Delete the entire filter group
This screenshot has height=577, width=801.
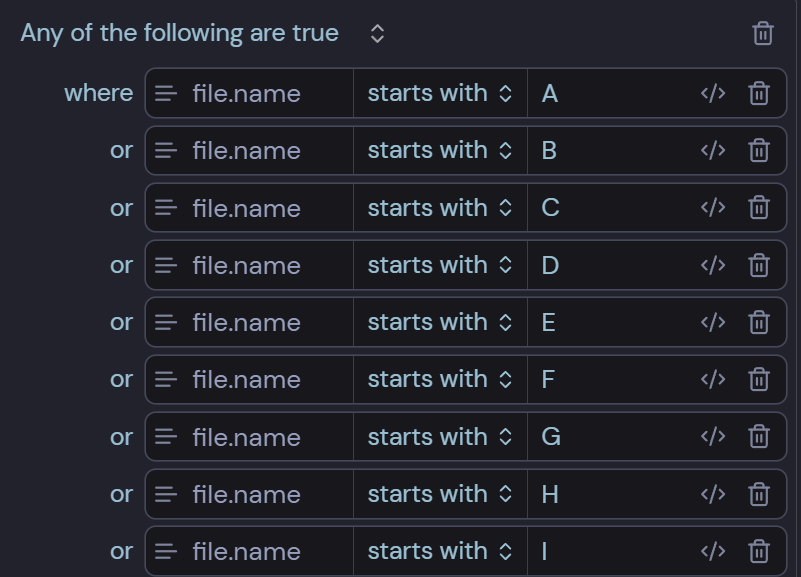pos(763,34)
